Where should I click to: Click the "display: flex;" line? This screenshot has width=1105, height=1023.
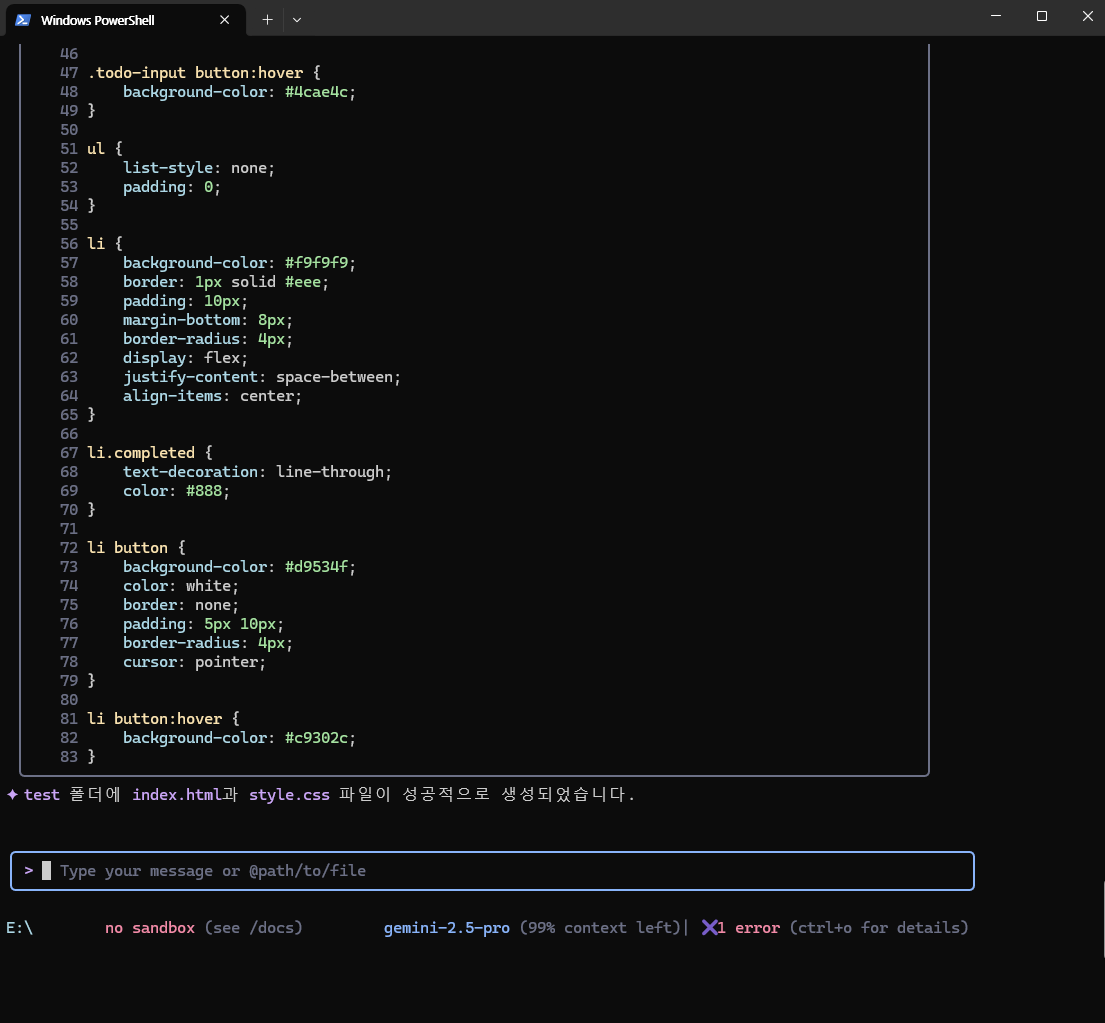coord(185,358)
